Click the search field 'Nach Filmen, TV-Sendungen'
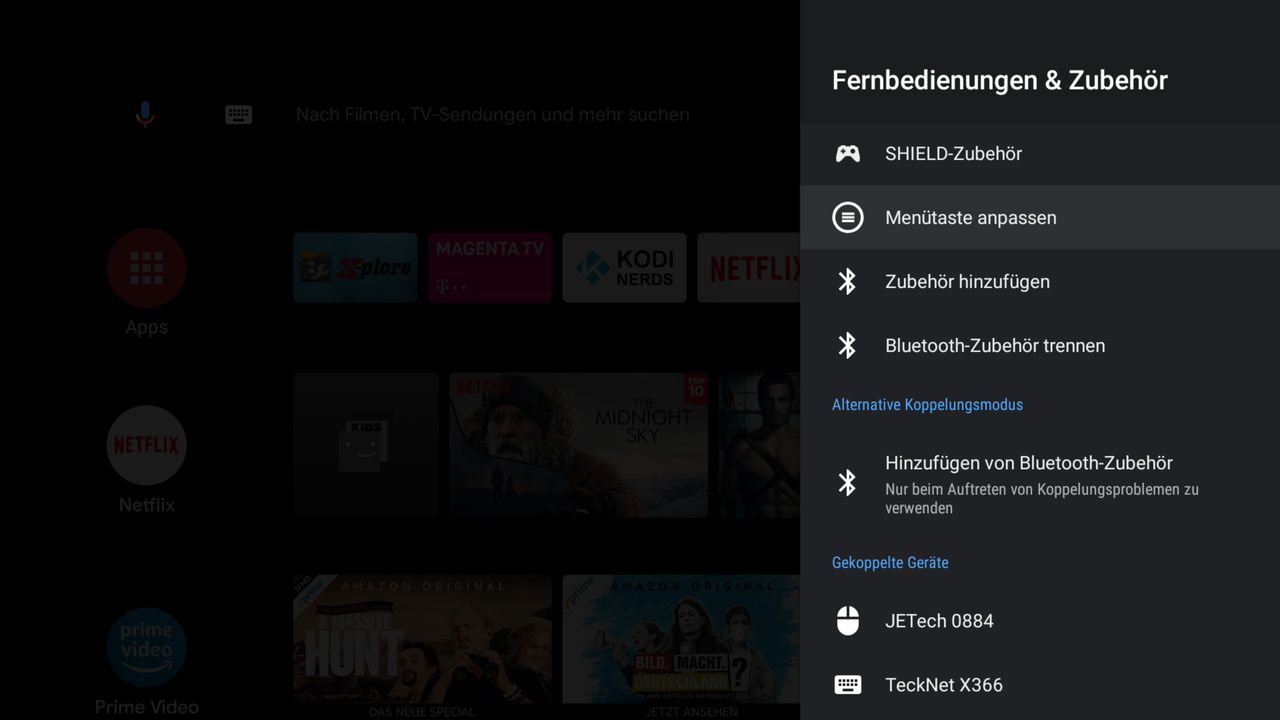Viewport: 1280px width, 720px height. coord(492,115)
